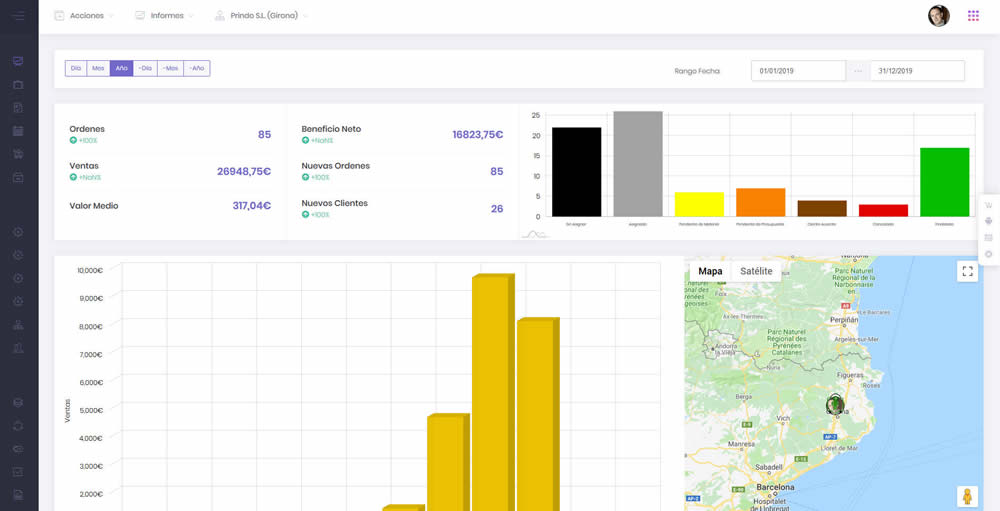Image resolution: width=1000 pixels, height=511 pixels.
Task: Click the Ventas value 26948,75€
Action: point(244,172)
